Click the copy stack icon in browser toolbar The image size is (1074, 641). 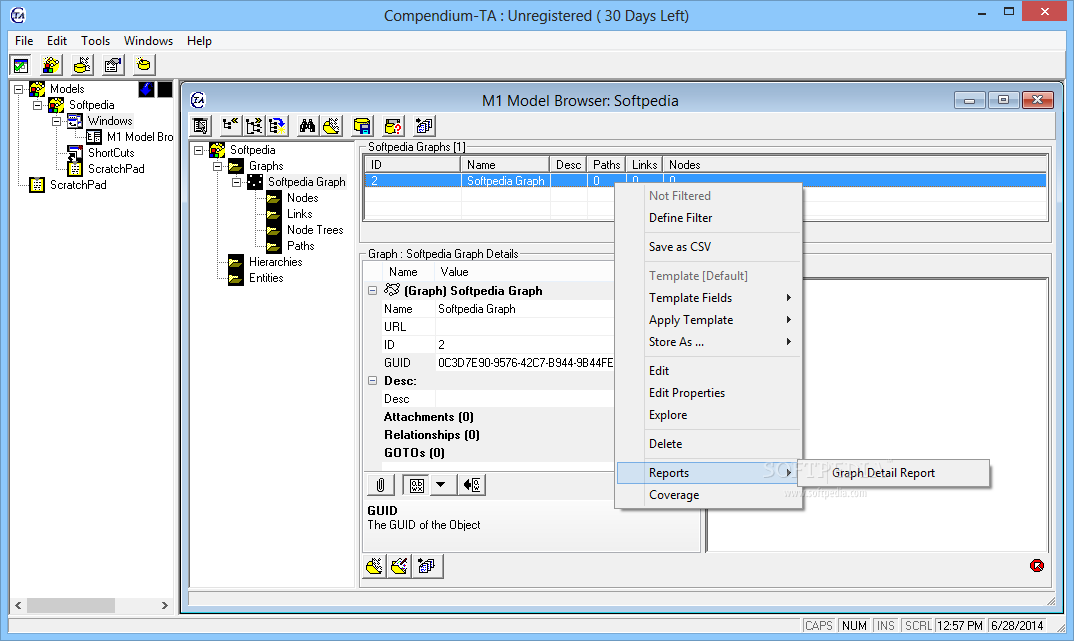coord(425,126)
